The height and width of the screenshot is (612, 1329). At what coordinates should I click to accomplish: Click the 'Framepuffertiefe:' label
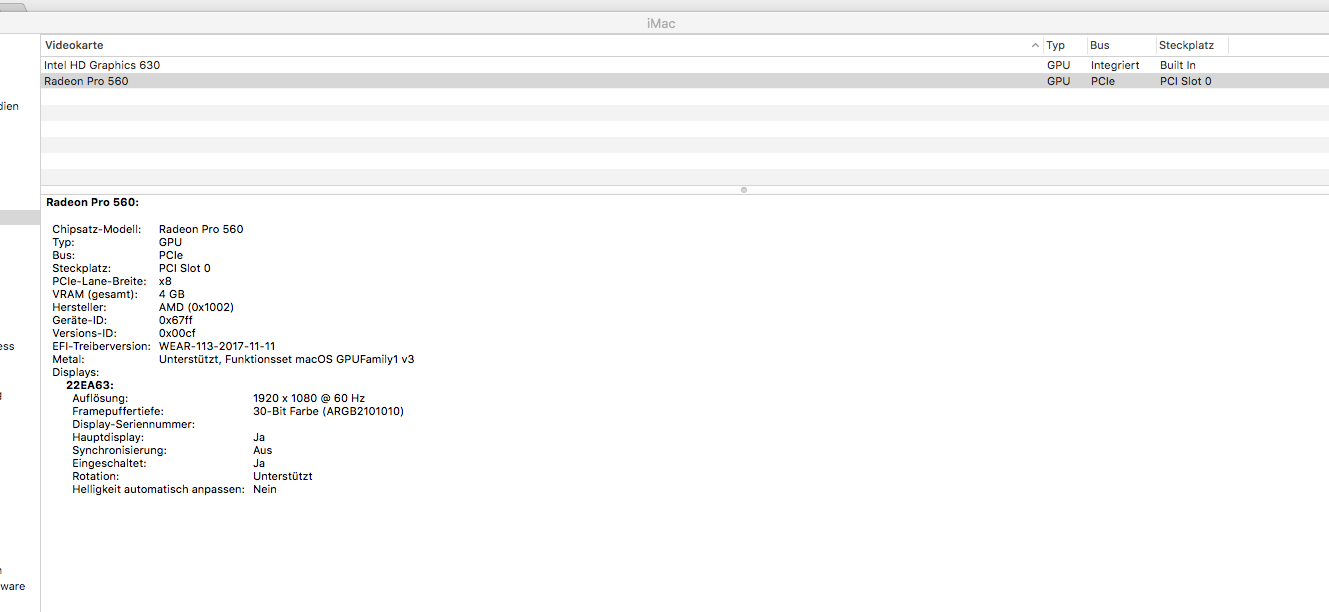coord(118,411)
